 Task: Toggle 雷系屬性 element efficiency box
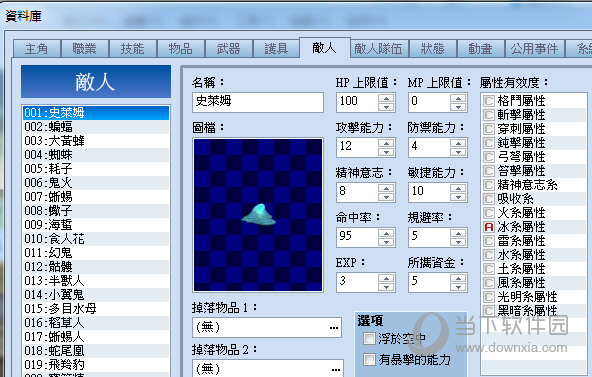tap(489, 241)
